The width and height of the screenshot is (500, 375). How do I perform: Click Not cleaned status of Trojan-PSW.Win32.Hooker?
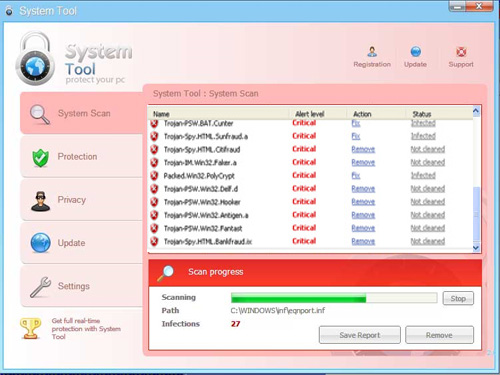[428, 202]
